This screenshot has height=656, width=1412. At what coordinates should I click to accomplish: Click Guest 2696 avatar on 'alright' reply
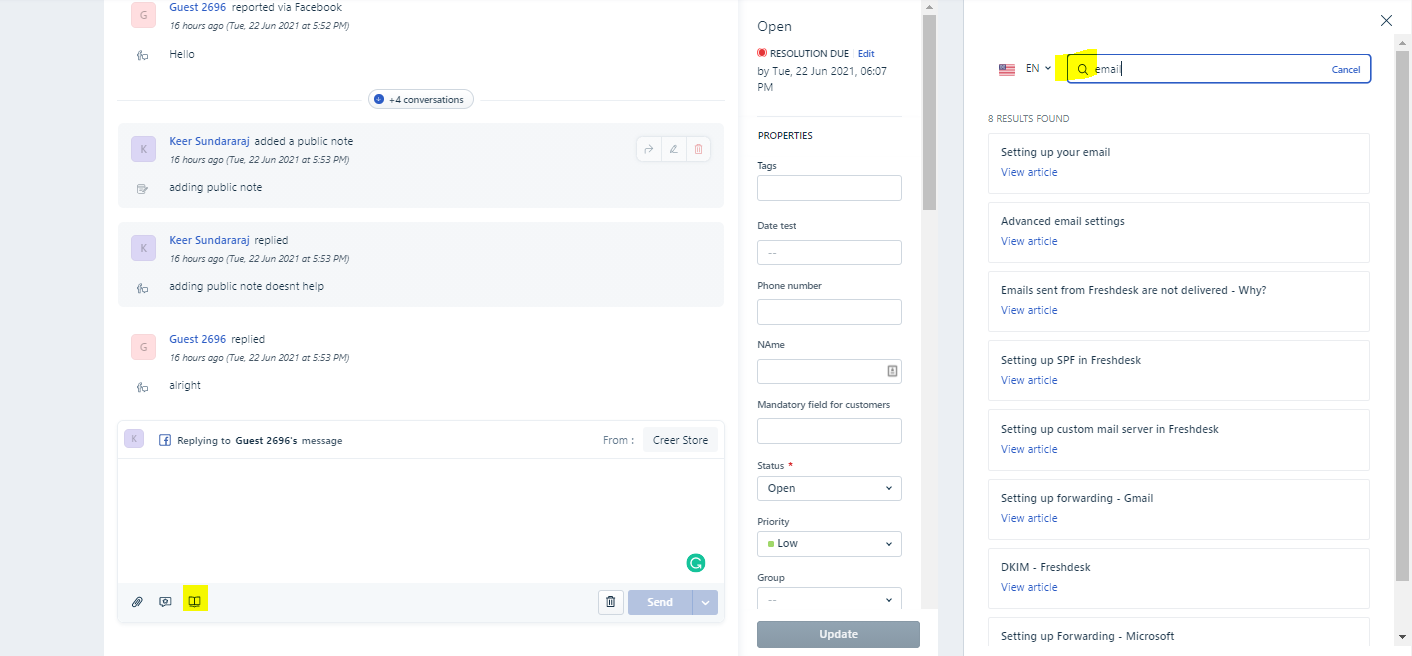tap(144, 347)
